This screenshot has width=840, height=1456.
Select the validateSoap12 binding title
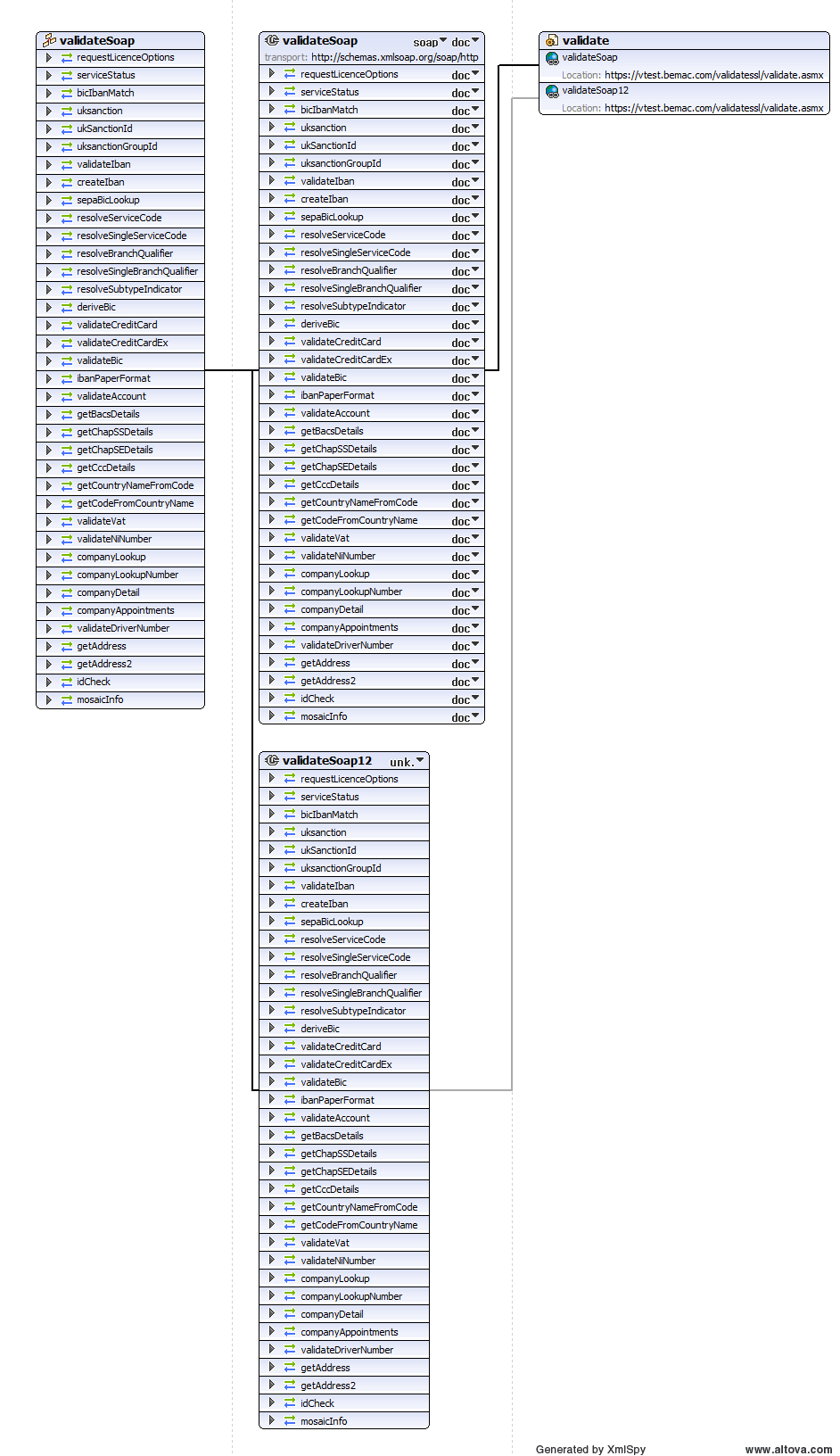(327, 760)
